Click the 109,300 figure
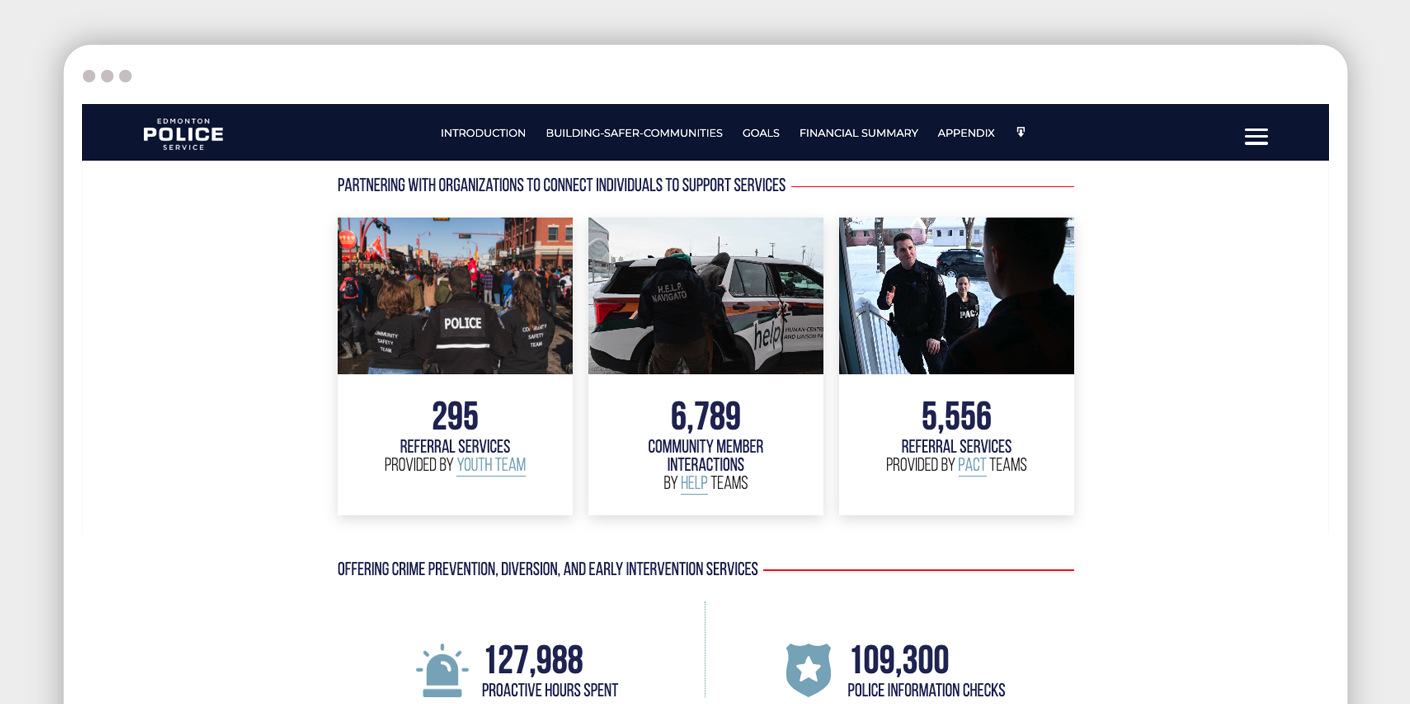This screenshot has height=704, width=1410. [x=899, y=660]
